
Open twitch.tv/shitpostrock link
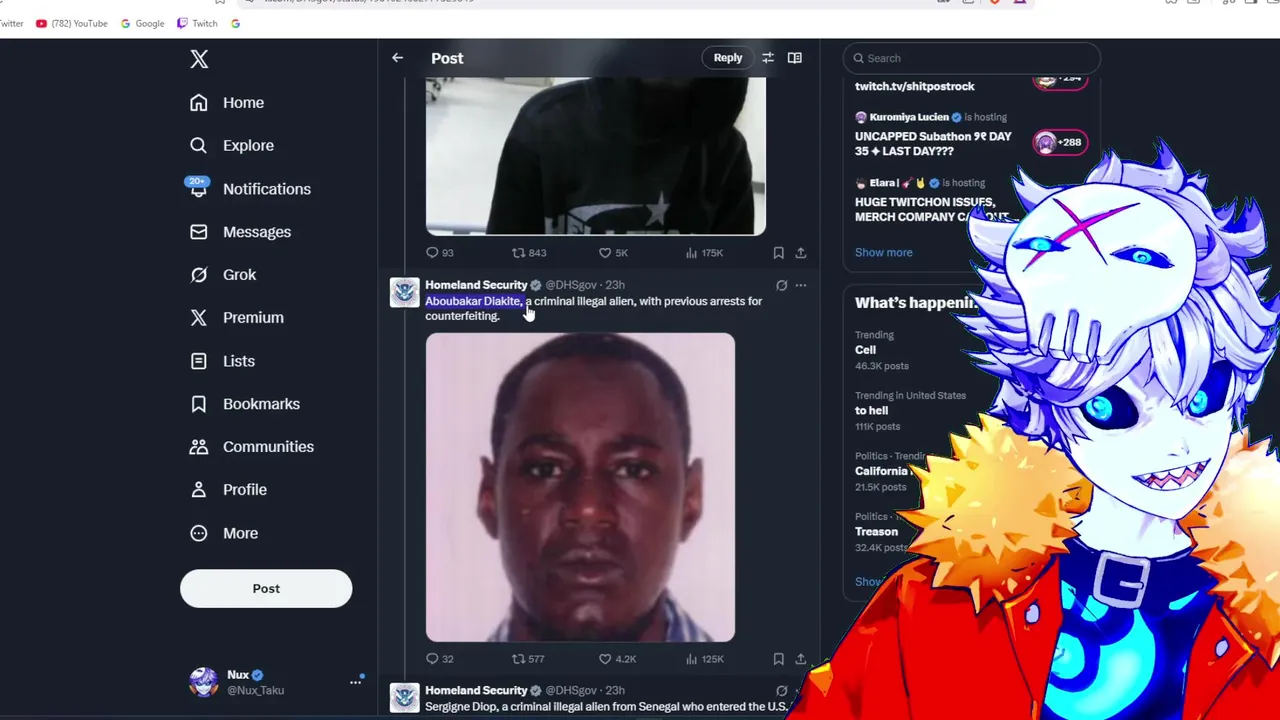(x=915, y=86)
